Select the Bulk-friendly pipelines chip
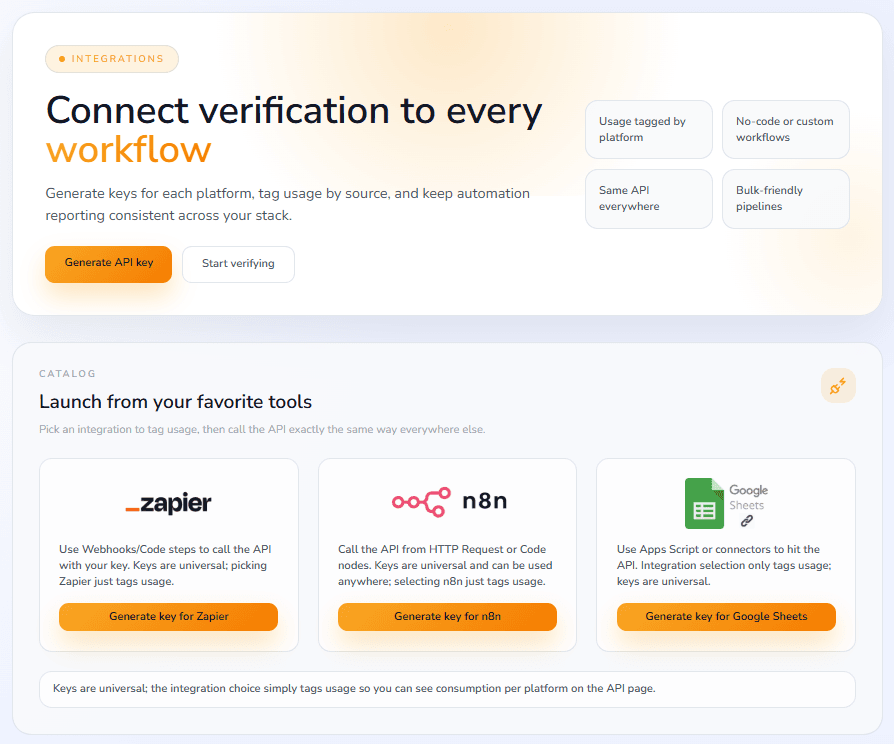Image resolution: width=894 pixels, height=744 pixels. click(786, 199)
